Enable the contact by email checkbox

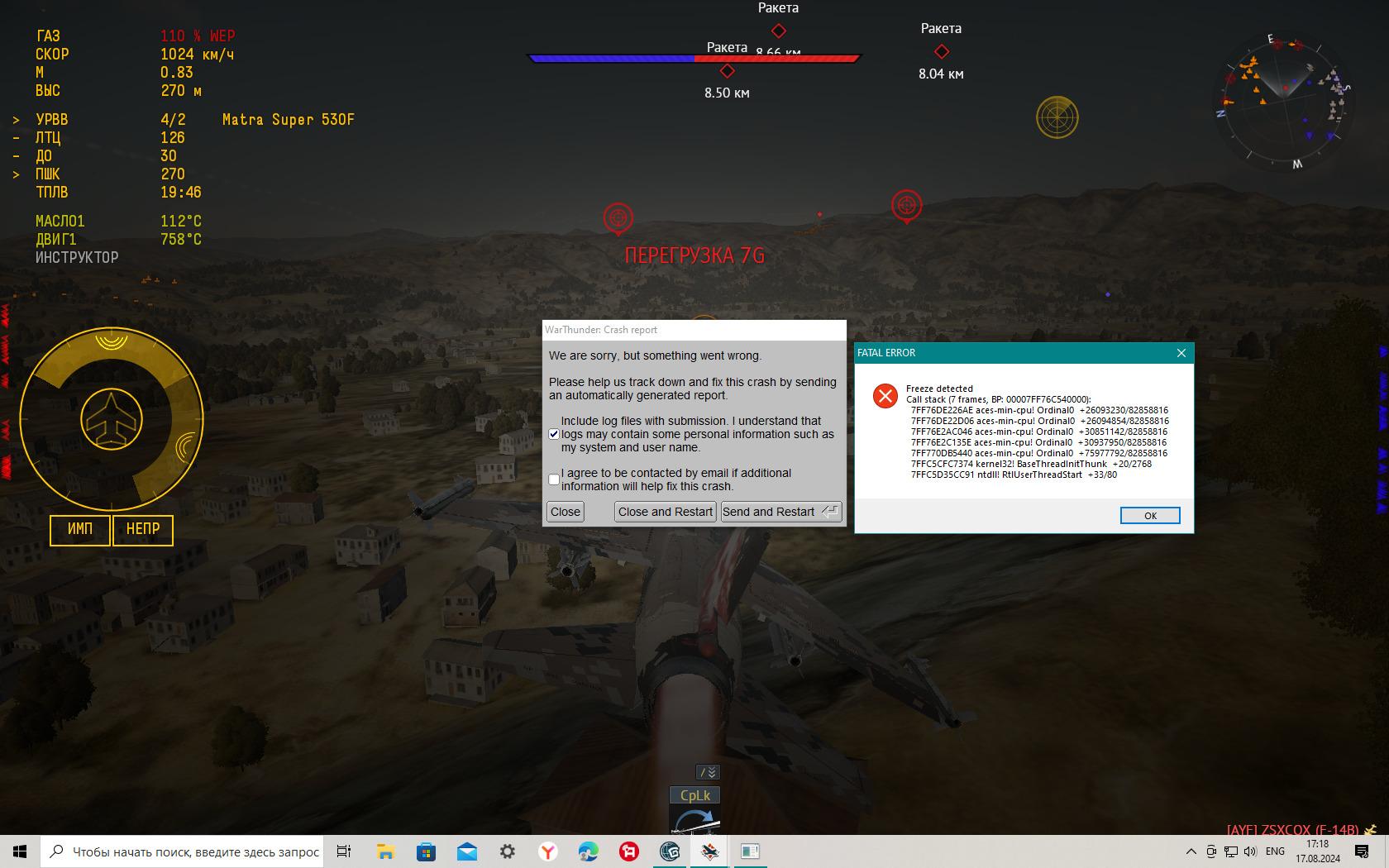coord(554,479)
